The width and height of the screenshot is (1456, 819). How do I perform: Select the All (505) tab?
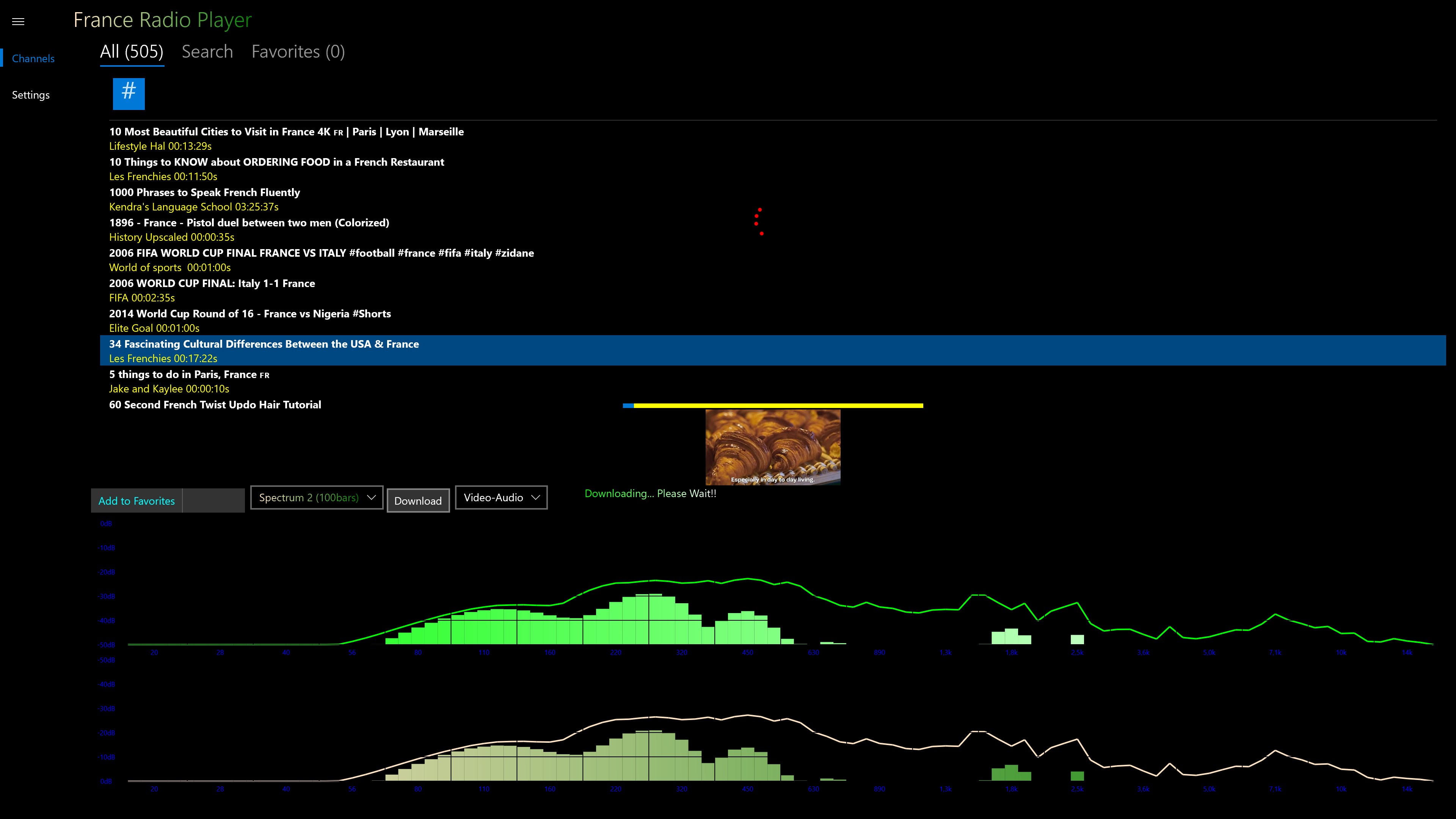pyautogui.click(x=132, y=52)
